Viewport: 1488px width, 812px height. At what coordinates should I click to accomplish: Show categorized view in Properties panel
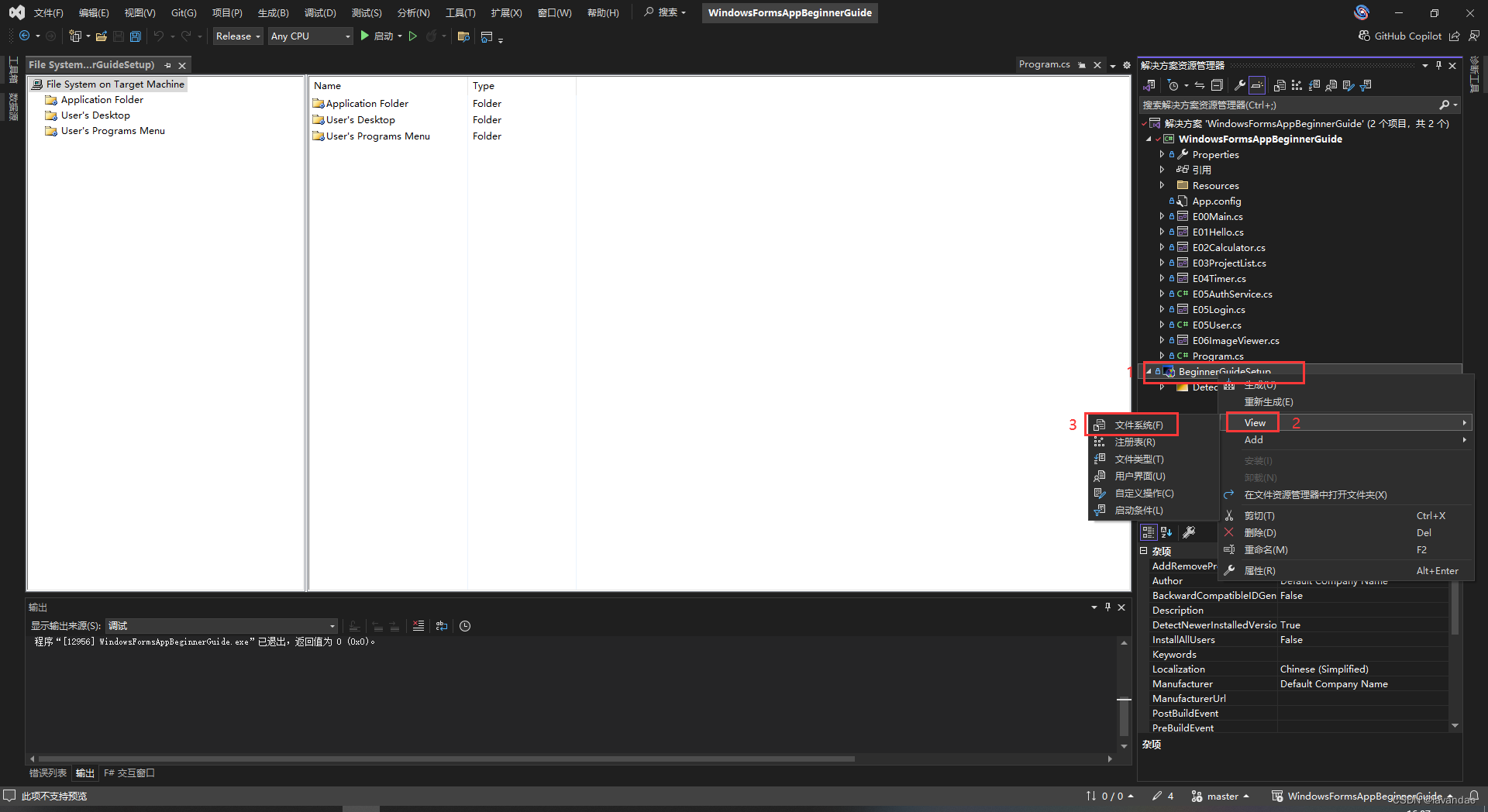coord(1149,532)
